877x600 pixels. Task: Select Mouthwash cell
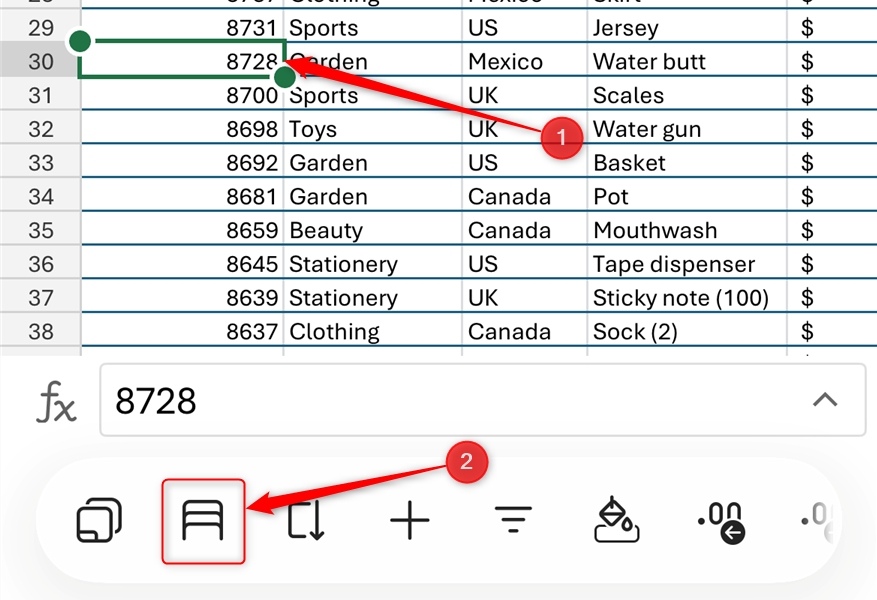(687, 230)
